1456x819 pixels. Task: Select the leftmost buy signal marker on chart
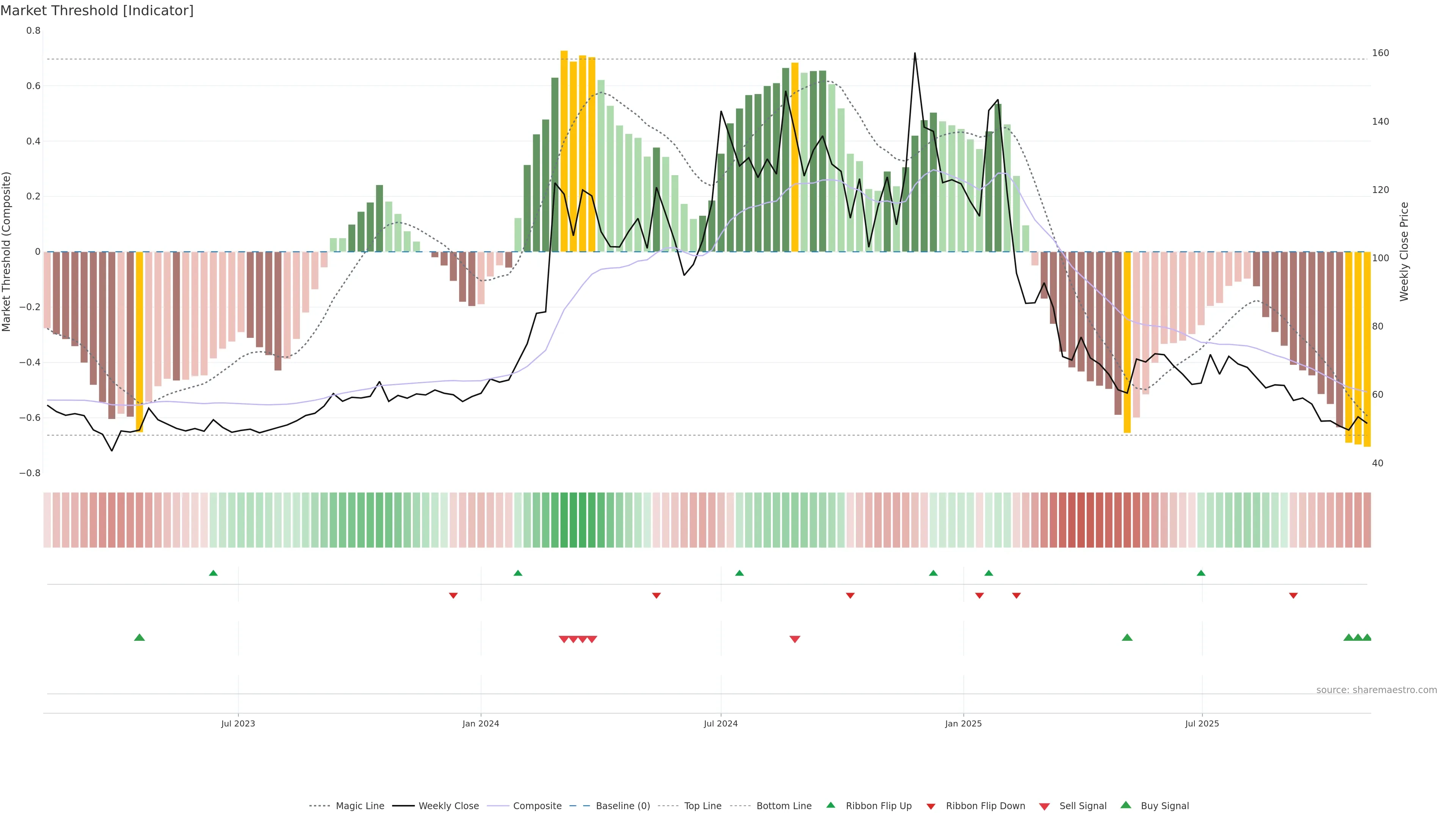(140, 637)
